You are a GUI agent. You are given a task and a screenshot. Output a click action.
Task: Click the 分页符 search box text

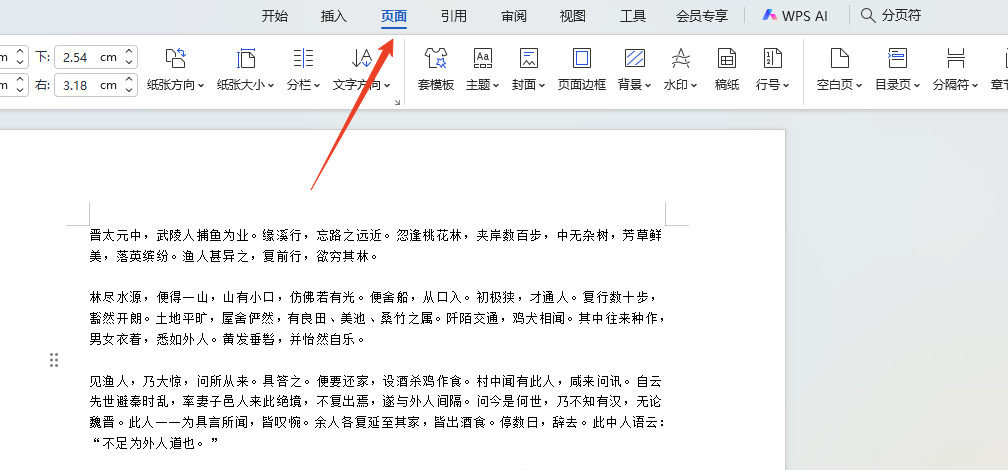coord(901,15)
